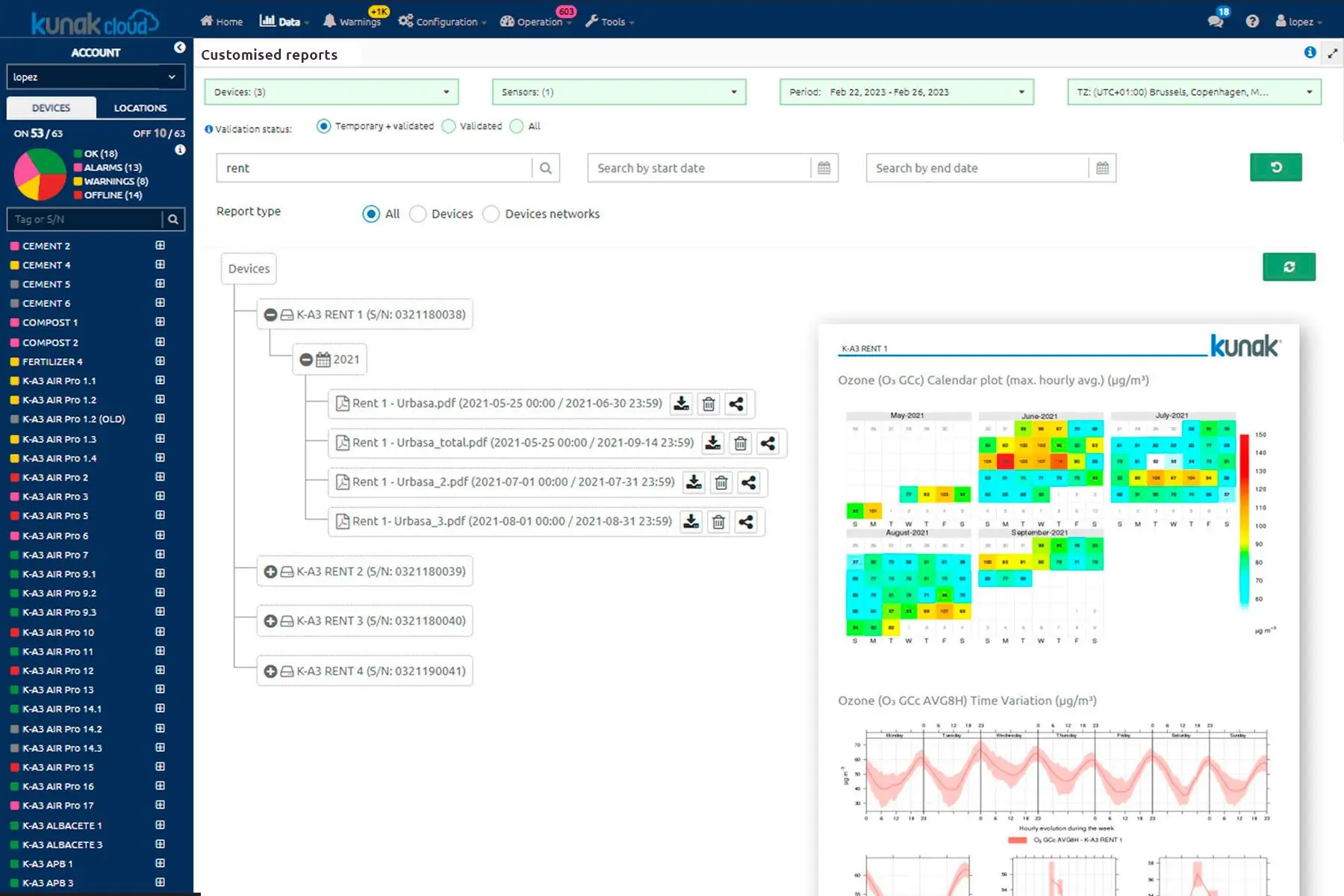Download the Rent 1 - Urbasa_total.pdf report

[x=713, y=444]
